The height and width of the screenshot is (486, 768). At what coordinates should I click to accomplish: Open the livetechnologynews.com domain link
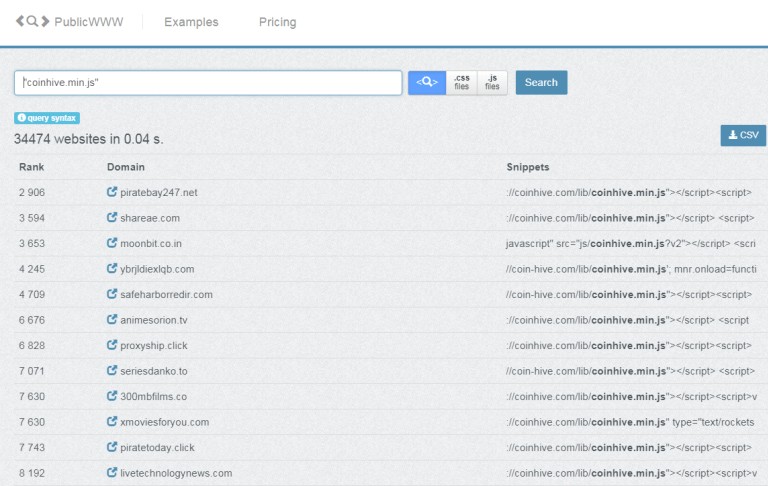coord(176,473)
